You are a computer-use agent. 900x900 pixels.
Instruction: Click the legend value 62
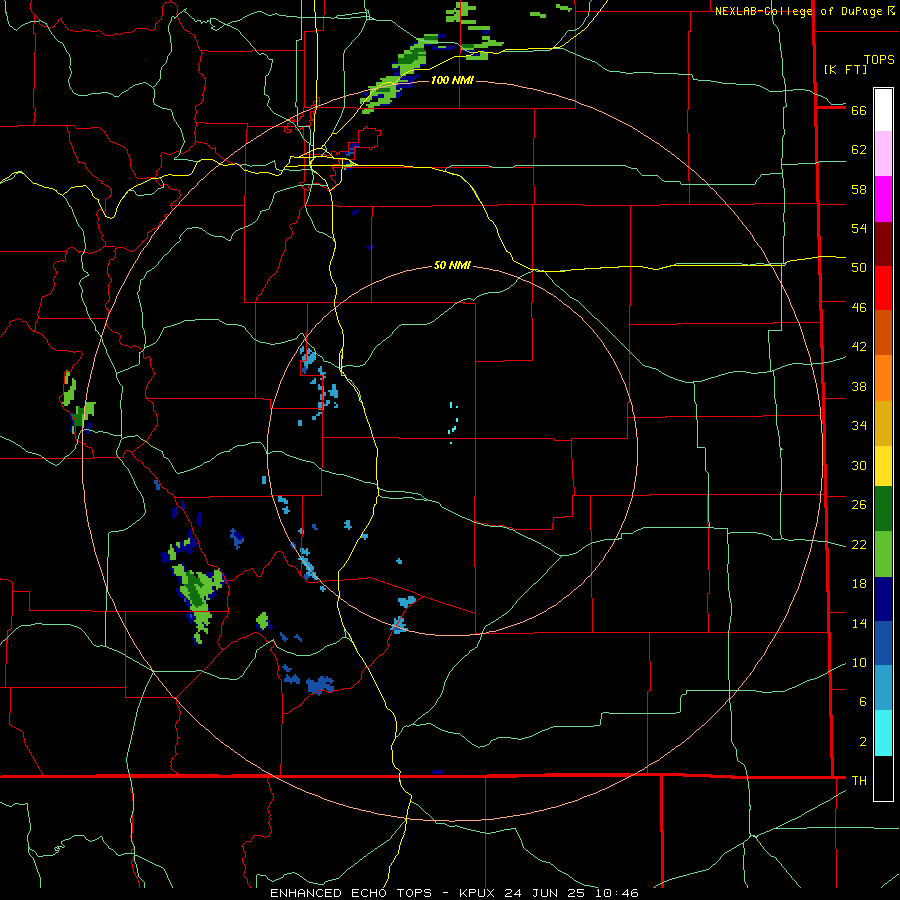(859, 150)
